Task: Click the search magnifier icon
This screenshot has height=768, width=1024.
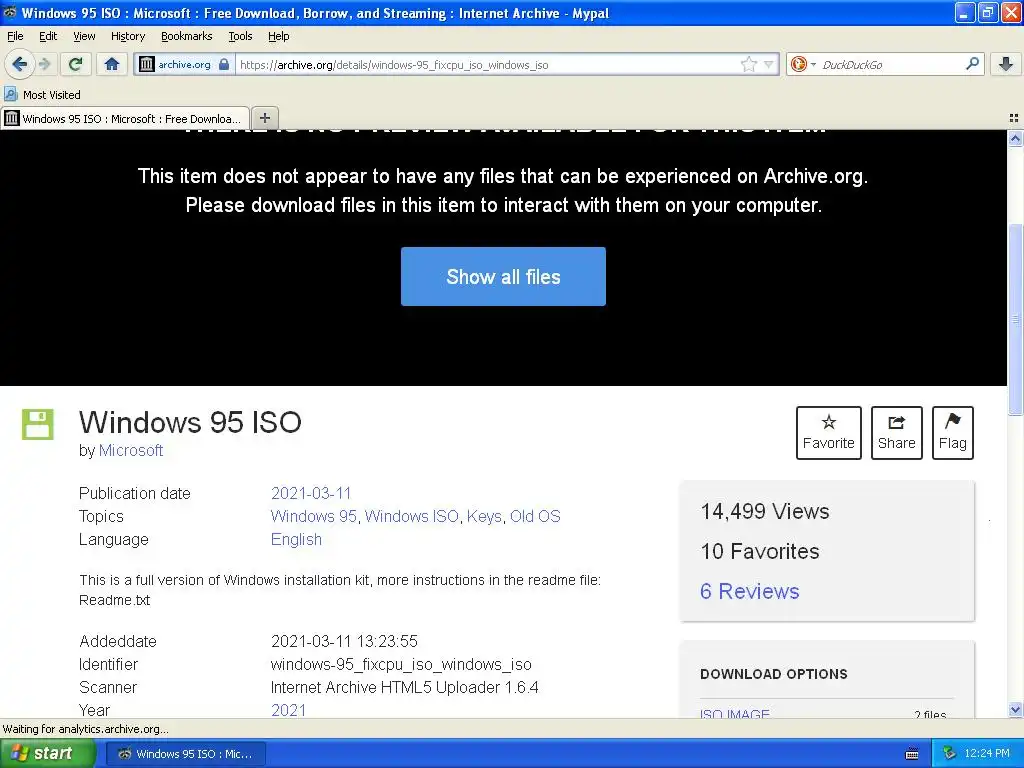Action: click(972, 64)
